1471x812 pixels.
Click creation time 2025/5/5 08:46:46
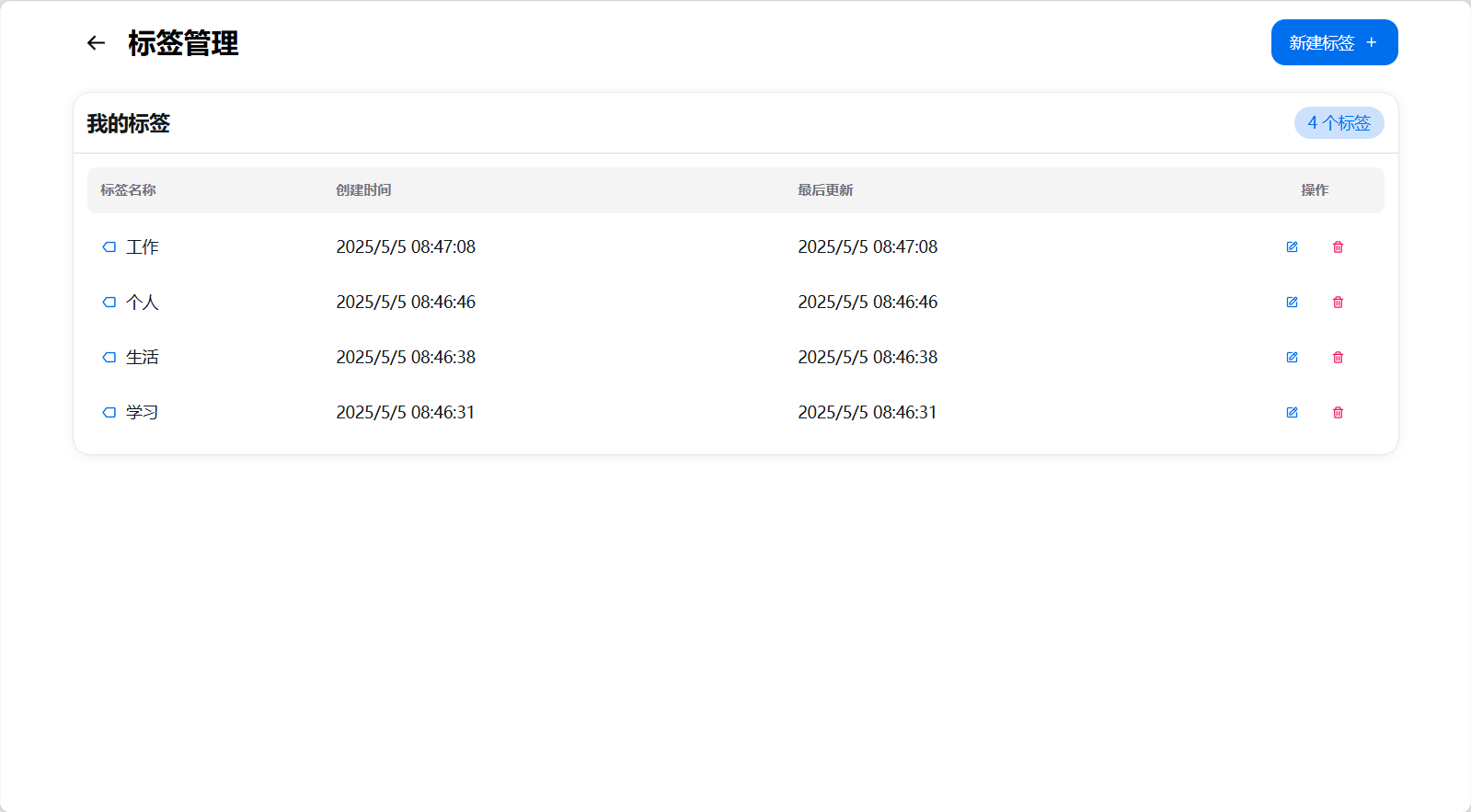(x=406, y=302)
